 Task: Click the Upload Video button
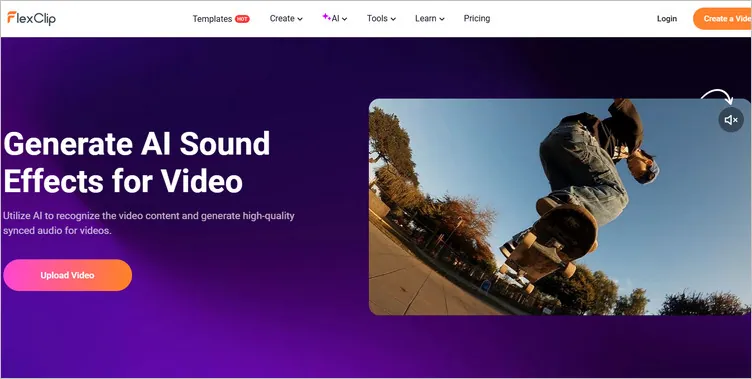68,275
